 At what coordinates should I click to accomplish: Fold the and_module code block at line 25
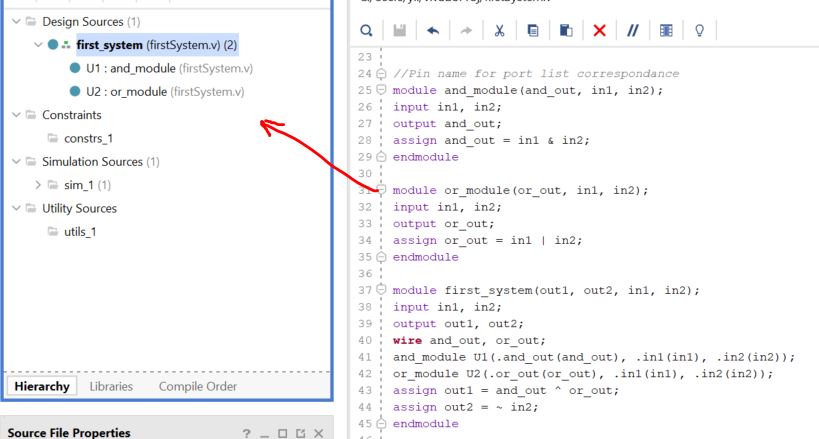pyautogui.click(x=380, y=91)
